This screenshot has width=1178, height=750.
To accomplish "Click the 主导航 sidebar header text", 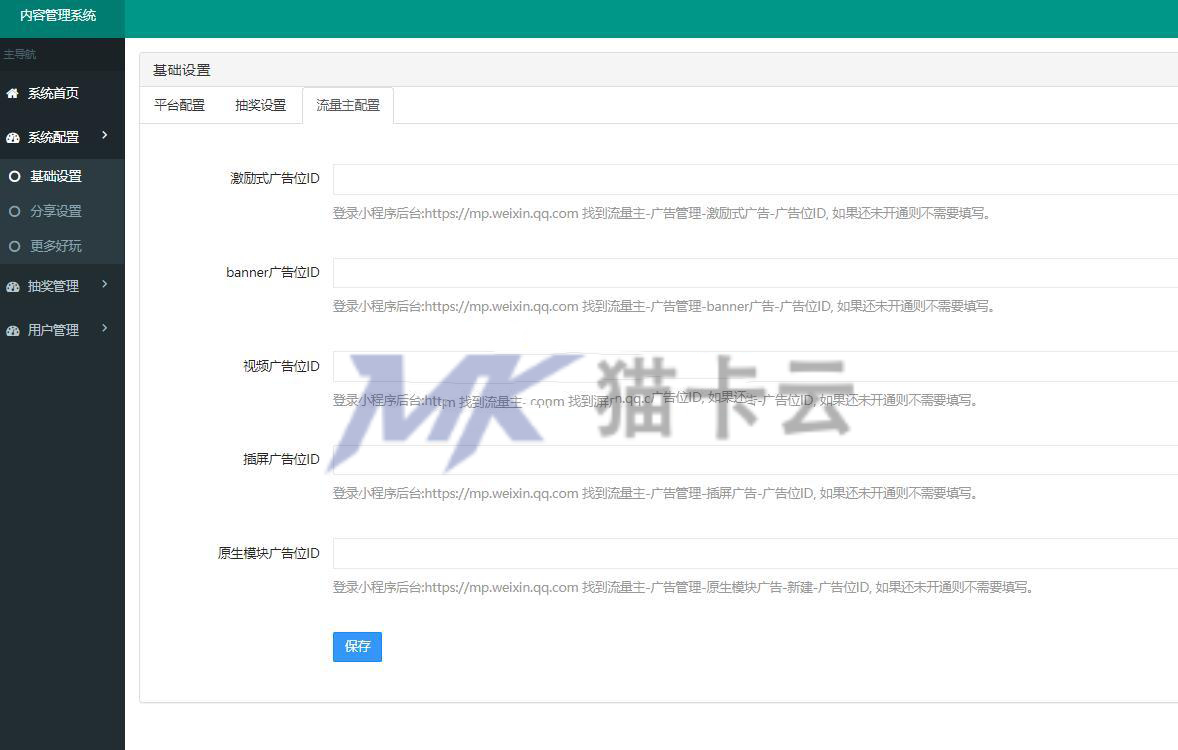I will point(20,54).
